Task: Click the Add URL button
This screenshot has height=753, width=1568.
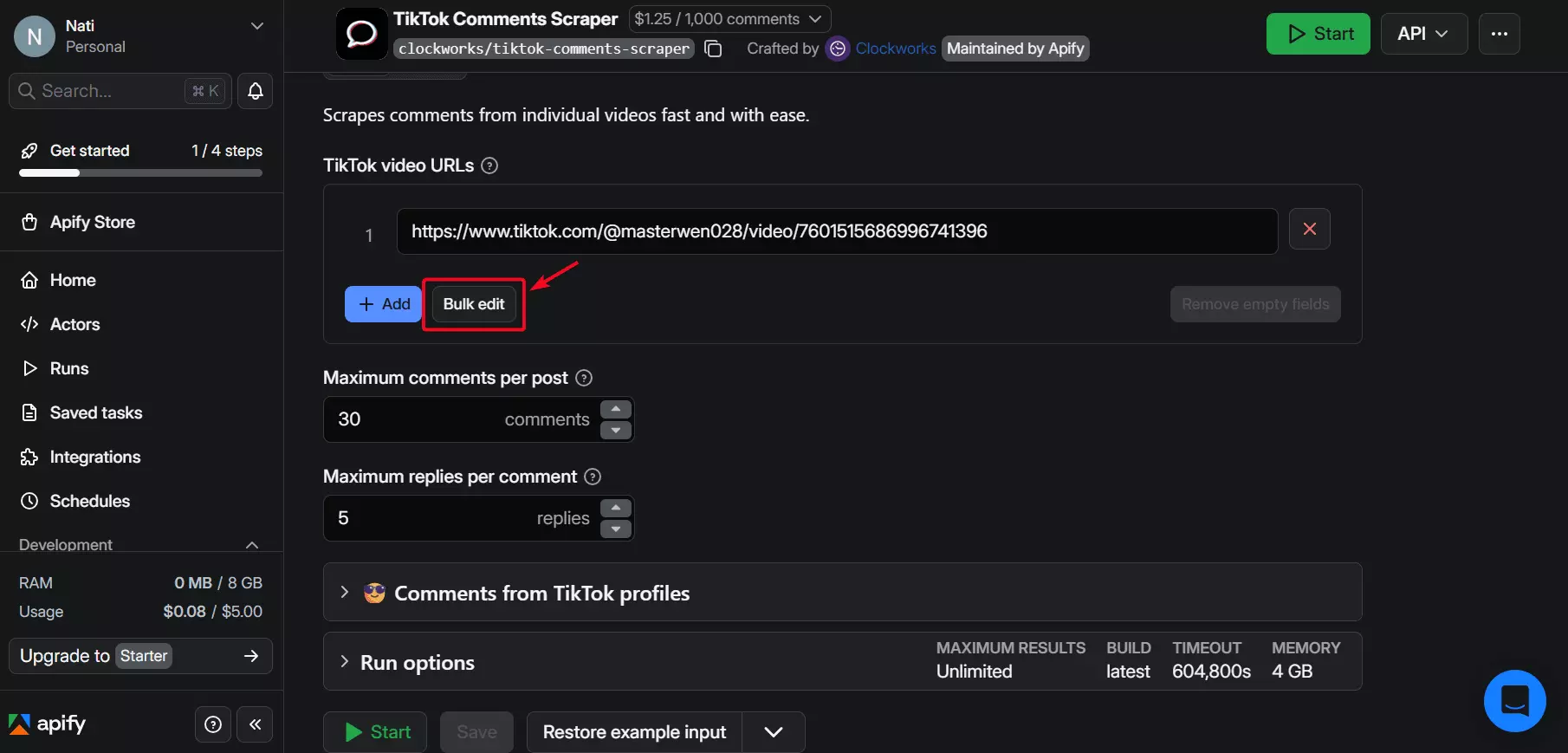Action: (x=383, y=304)
